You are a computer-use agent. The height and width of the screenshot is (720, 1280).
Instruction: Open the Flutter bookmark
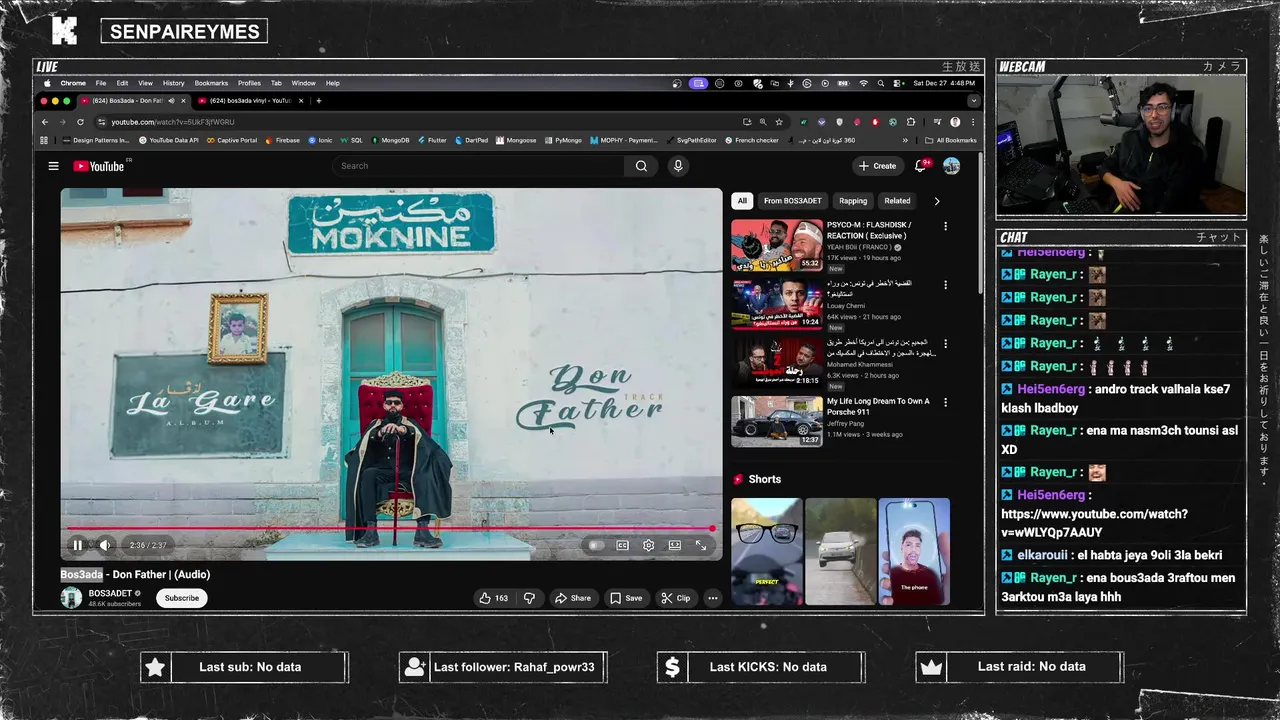point(431,140)
